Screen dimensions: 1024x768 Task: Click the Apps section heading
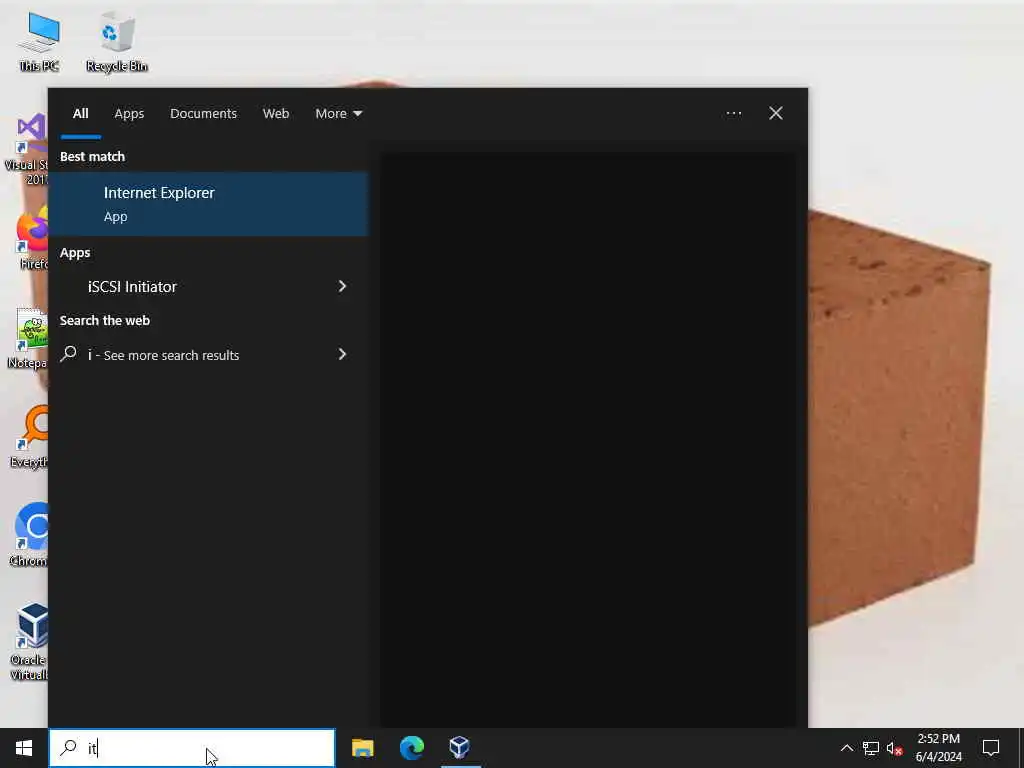coord(75,253)
